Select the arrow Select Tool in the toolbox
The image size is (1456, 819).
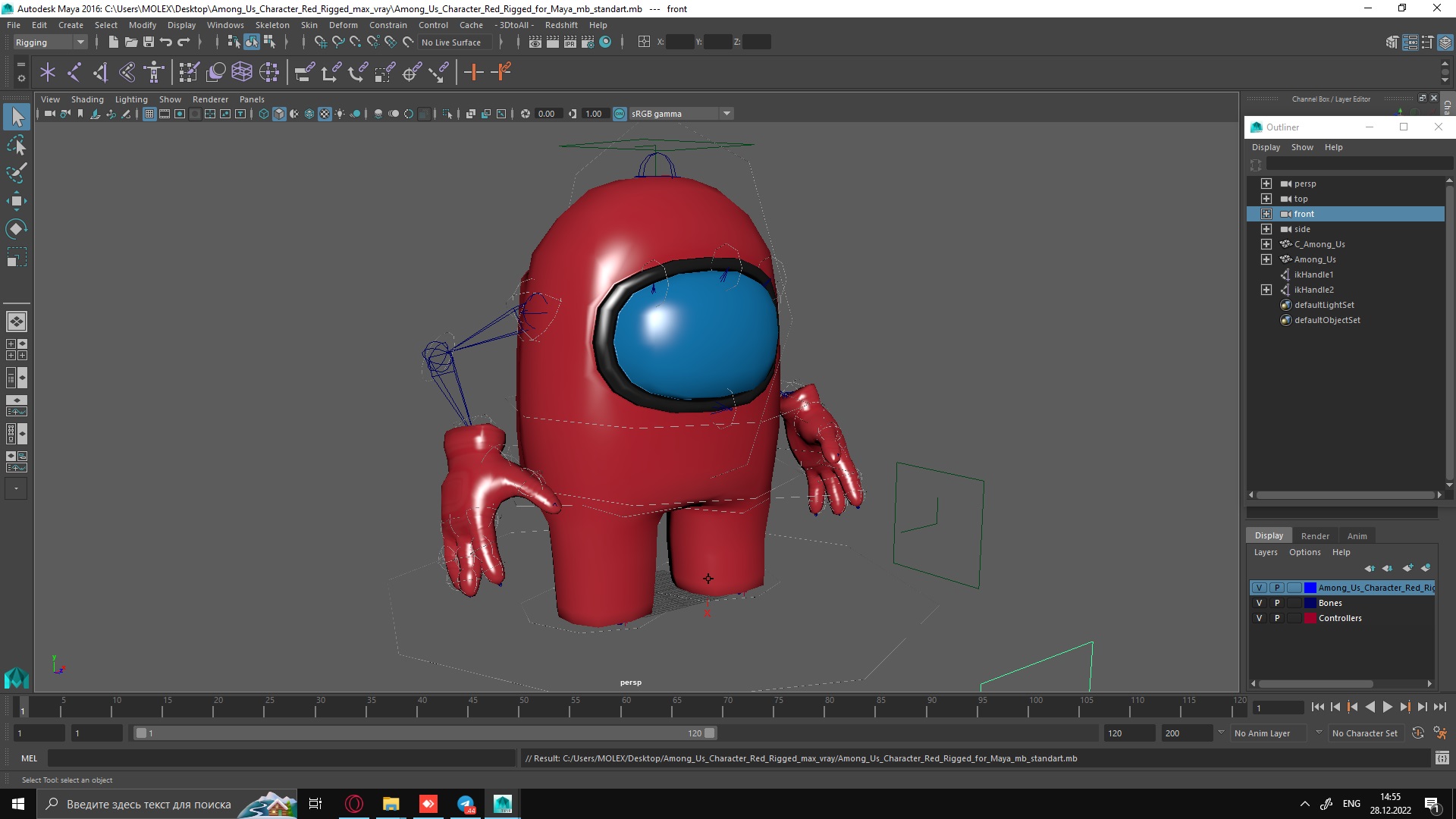[x=17, y=116]
